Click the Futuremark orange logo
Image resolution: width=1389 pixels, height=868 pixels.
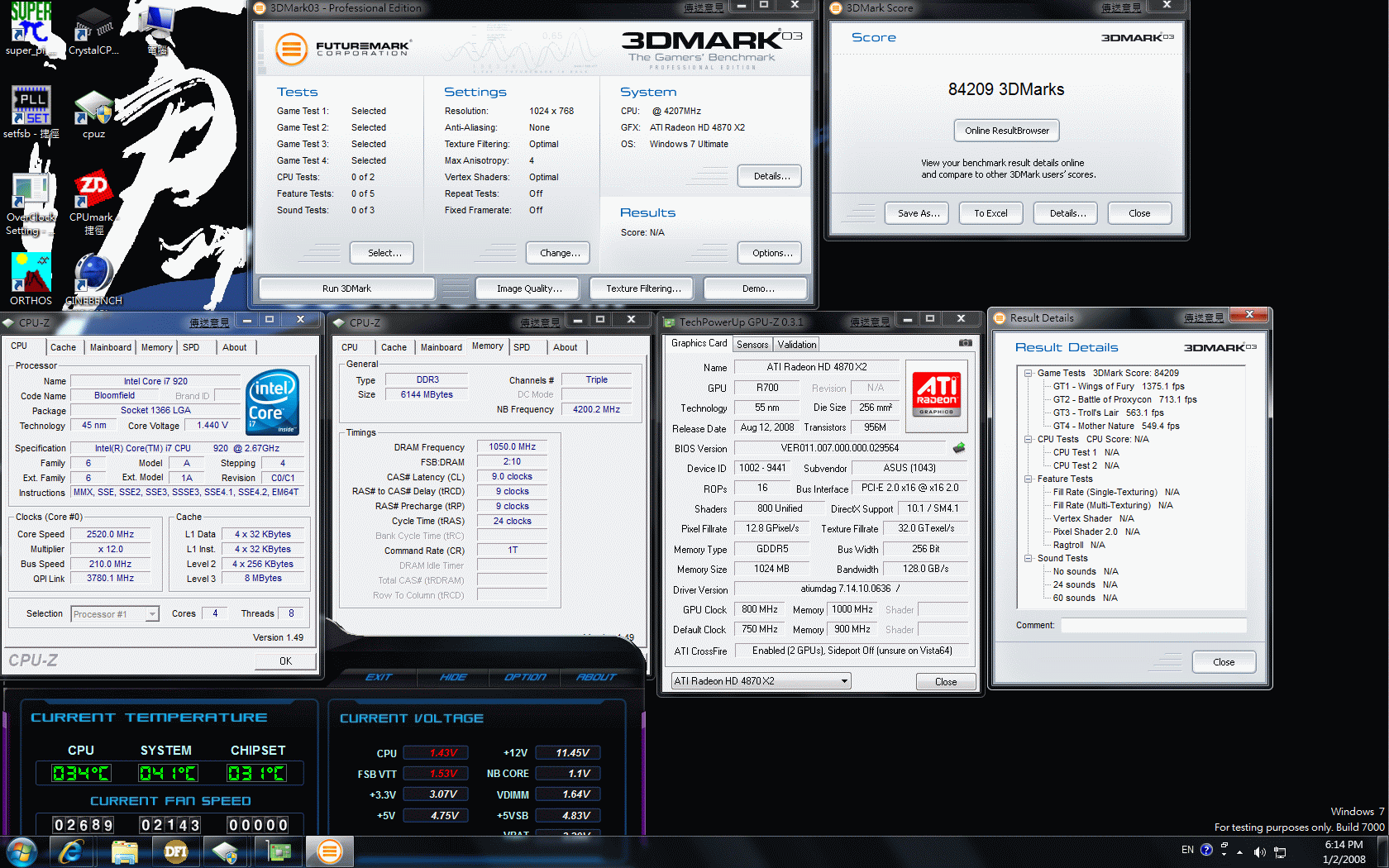[x=291, y=49]
